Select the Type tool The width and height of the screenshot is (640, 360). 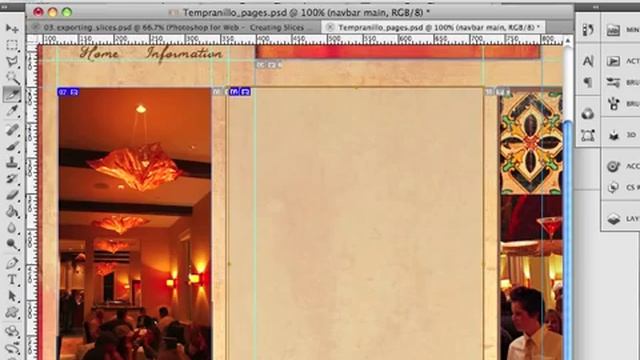[12, 280]
